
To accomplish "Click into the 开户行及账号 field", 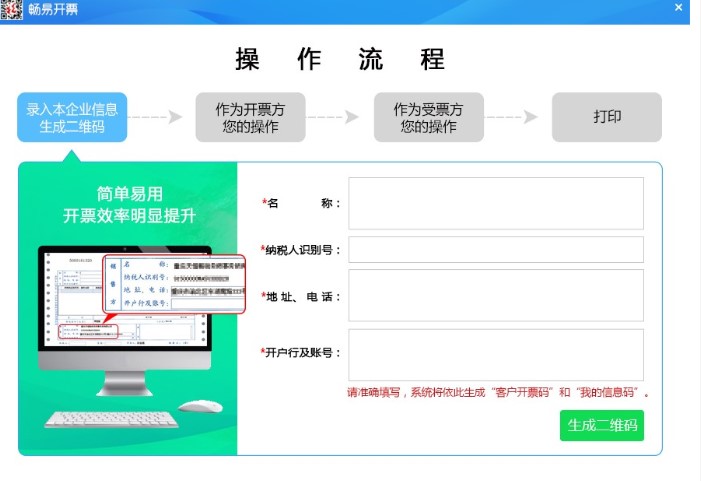I will 496,355.
